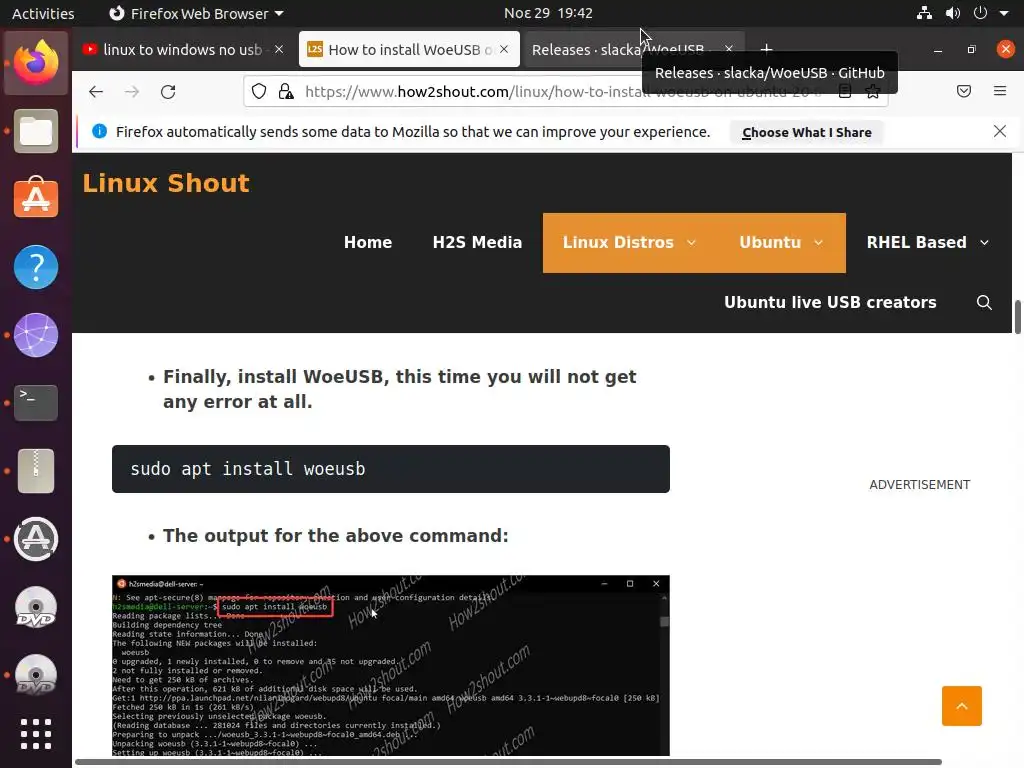Image resolution: width=1024 pixels, height=768 pixels.
Task: View site security padlock info
Action: click(x=285, y=91)
